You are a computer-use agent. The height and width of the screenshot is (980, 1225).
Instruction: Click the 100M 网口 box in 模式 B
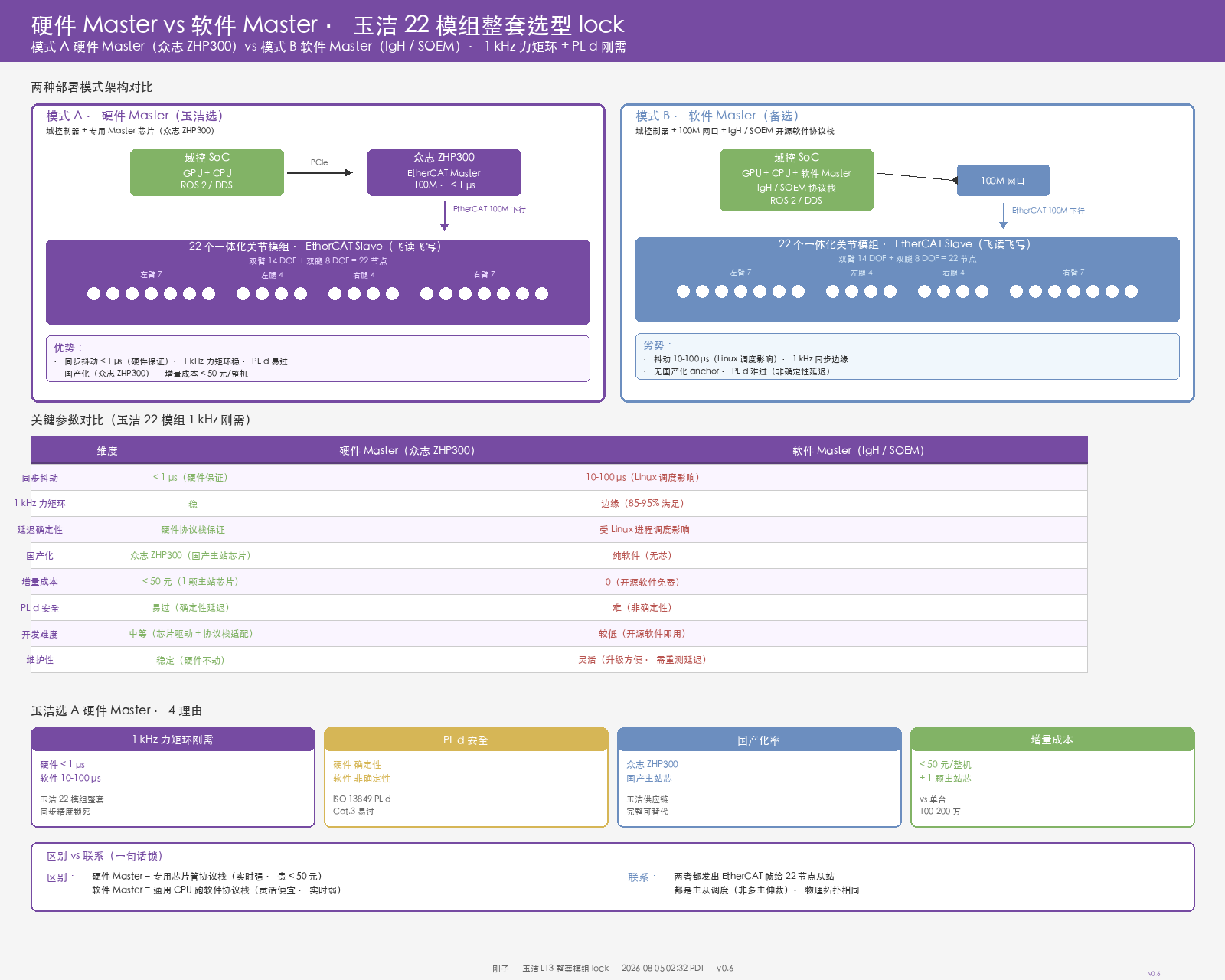pyautogui.click(x=1003, y=181)
